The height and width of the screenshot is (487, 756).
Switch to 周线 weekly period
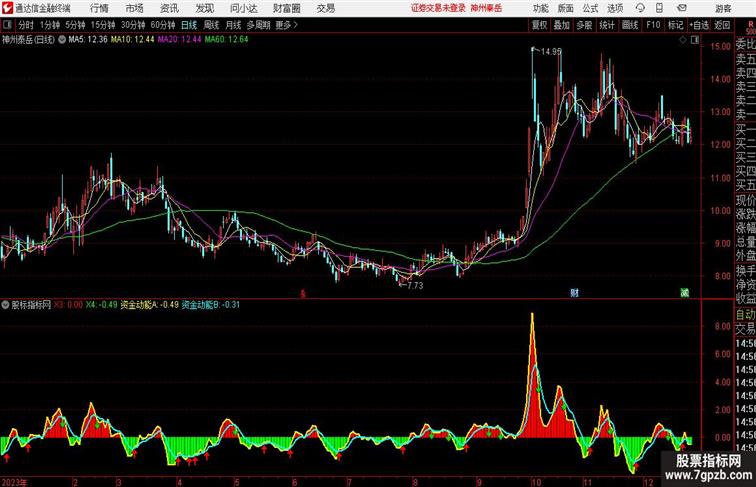[211, 25]
